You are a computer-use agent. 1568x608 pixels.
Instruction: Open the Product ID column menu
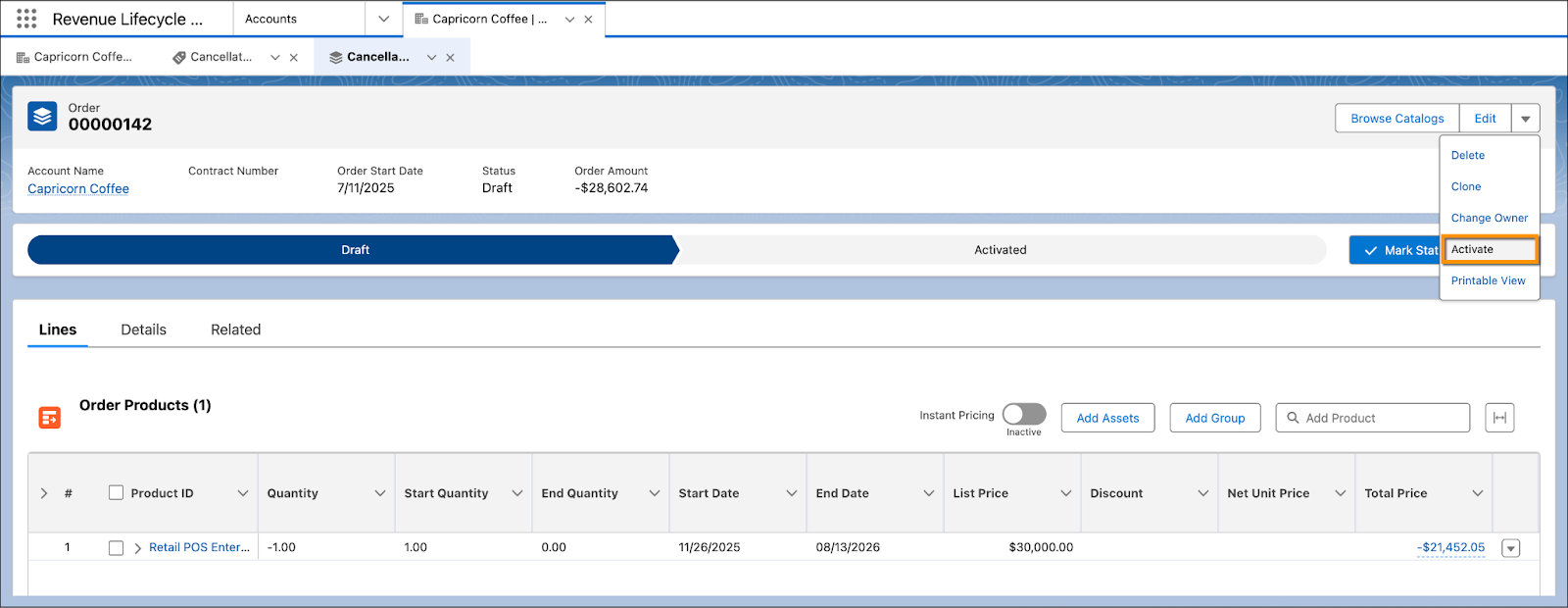click(243, 493)
